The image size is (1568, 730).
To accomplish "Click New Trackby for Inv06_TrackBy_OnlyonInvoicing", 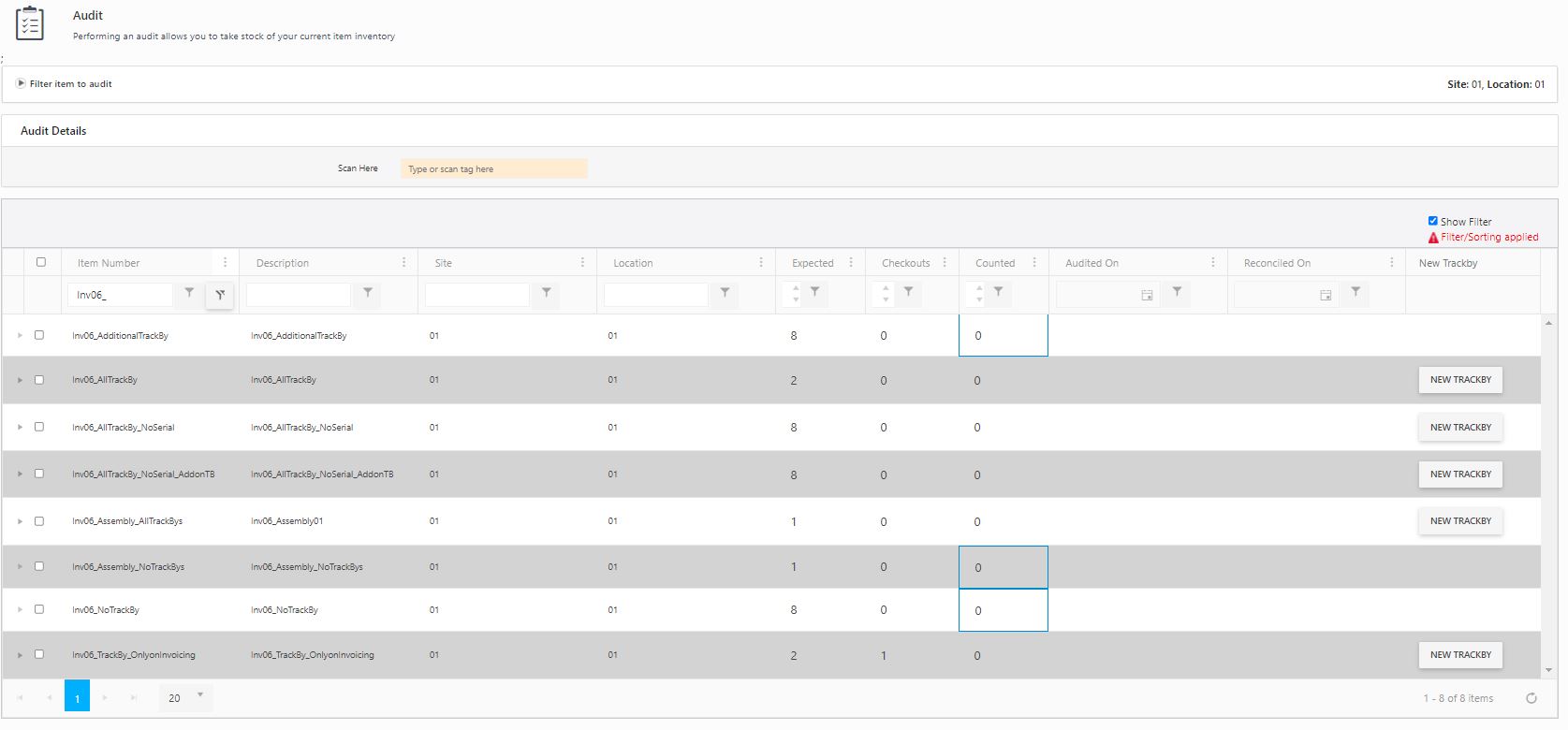I will pyautogui.click(x=1459, y=655).
